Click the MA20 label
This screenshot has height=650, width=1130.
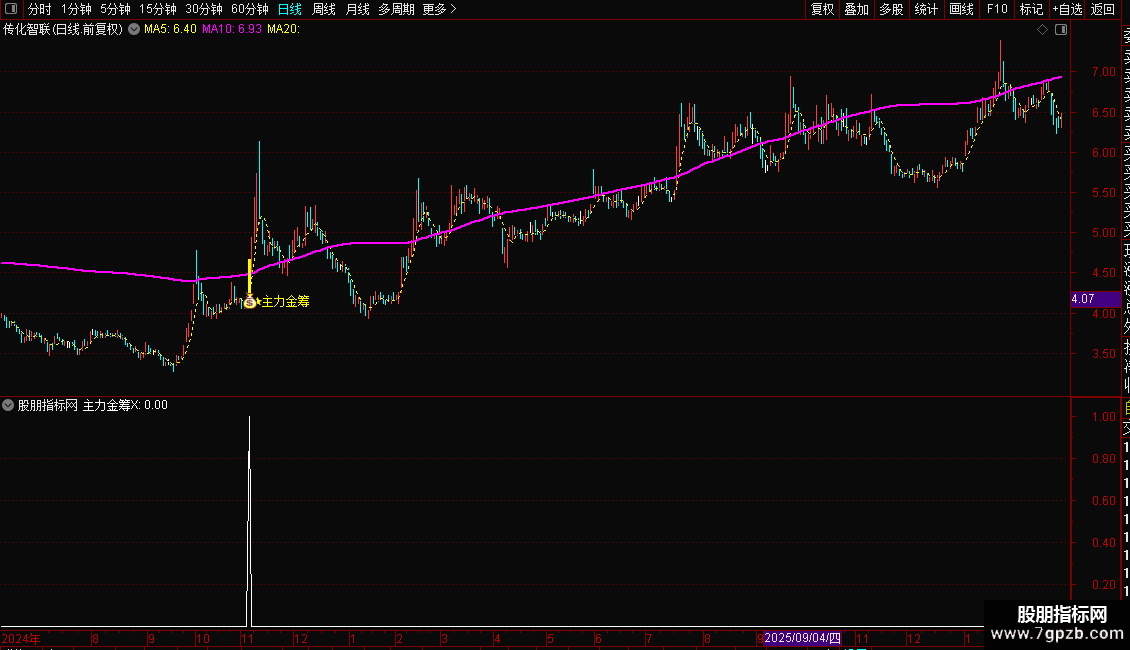point(283,30)
